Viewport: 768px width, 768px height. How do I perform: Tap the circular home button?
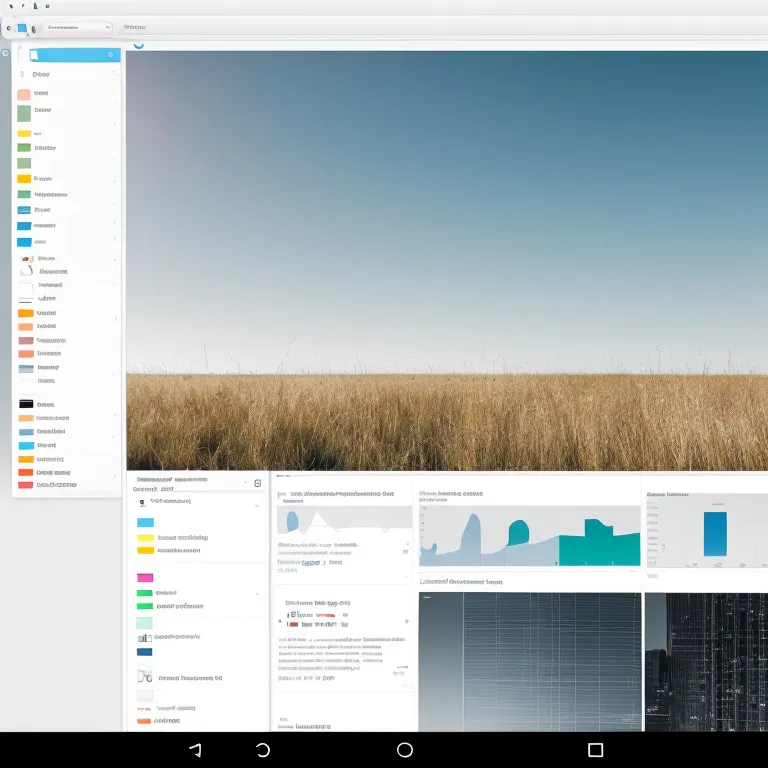click(405, 749)
